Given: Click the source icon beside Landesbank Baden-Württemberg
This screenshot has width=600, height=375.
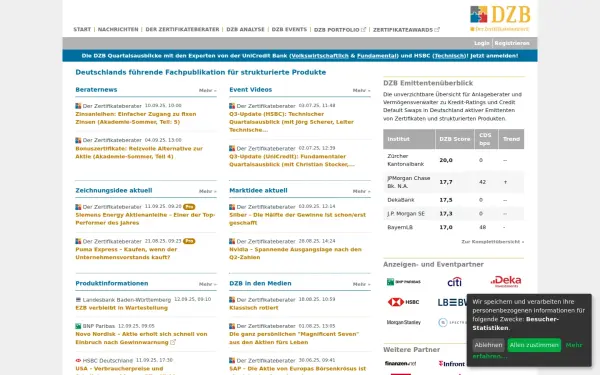Looking at the screenshot, I should click(x=78, y=300).
